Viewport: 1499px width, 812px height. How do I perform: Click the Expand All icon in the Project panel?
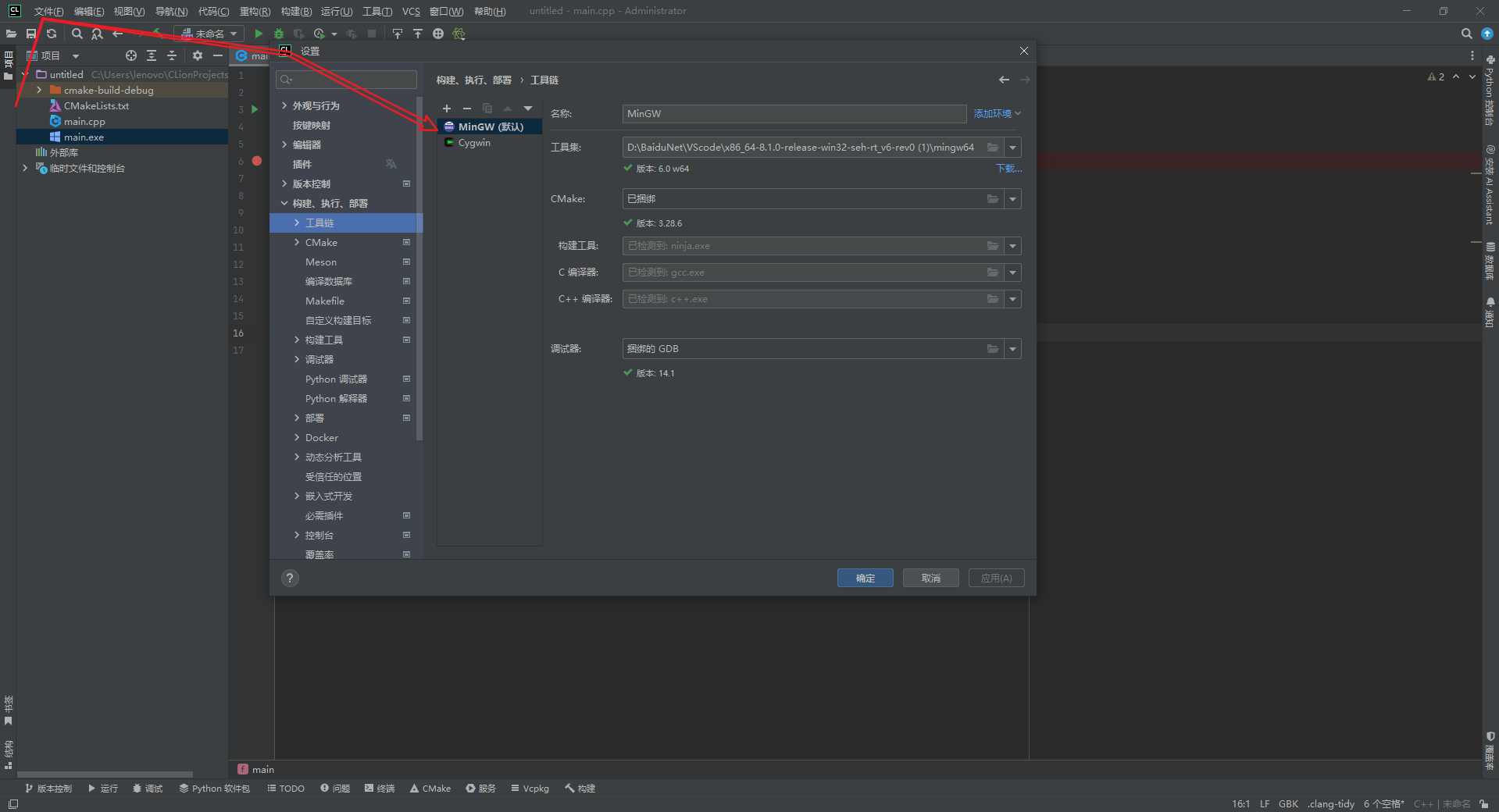tap(152, 55)
